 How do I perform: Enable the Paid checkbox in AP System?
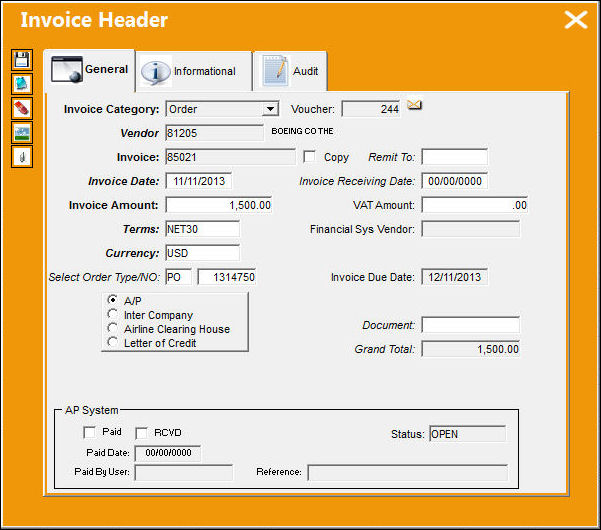click(90, 432)
